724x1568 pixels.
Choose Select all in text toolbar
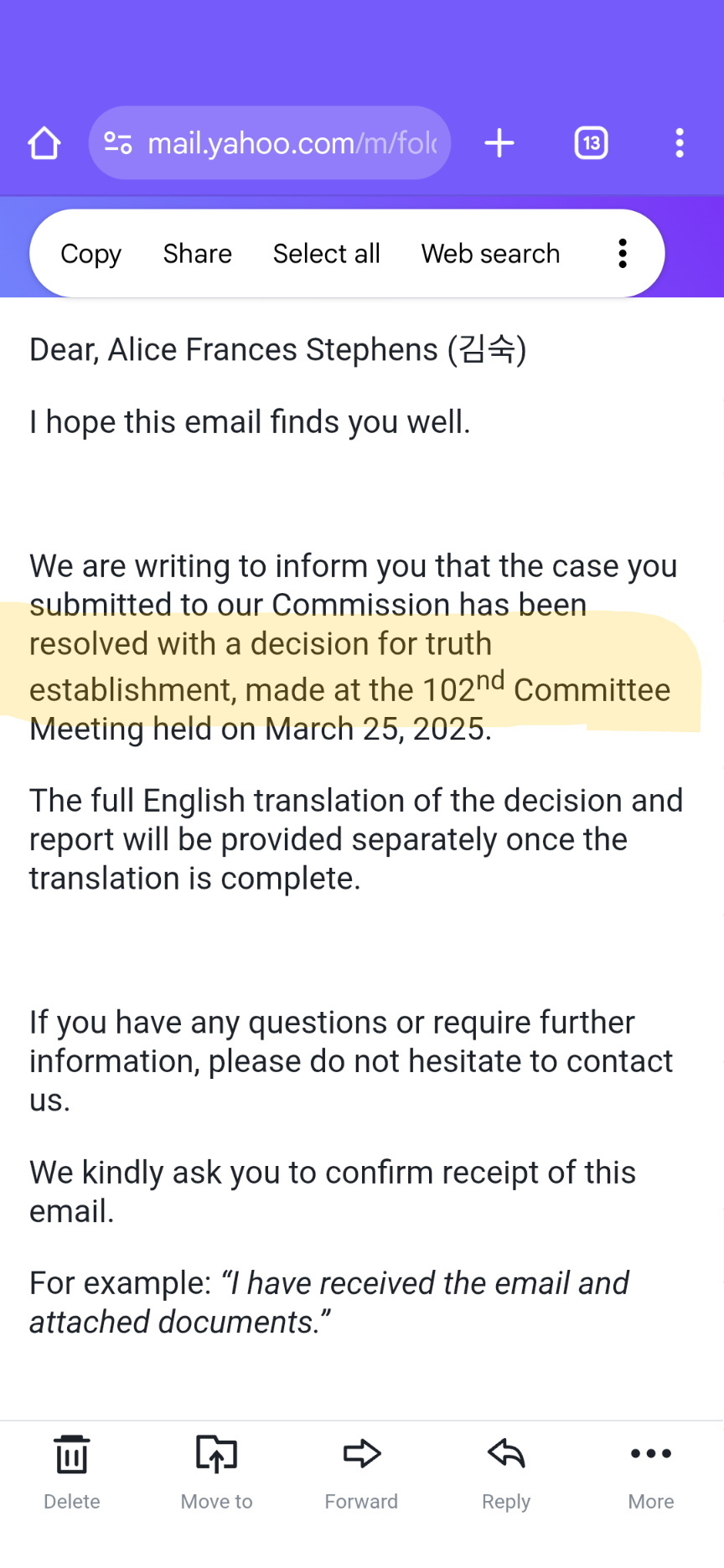click(x=326, y=254)
